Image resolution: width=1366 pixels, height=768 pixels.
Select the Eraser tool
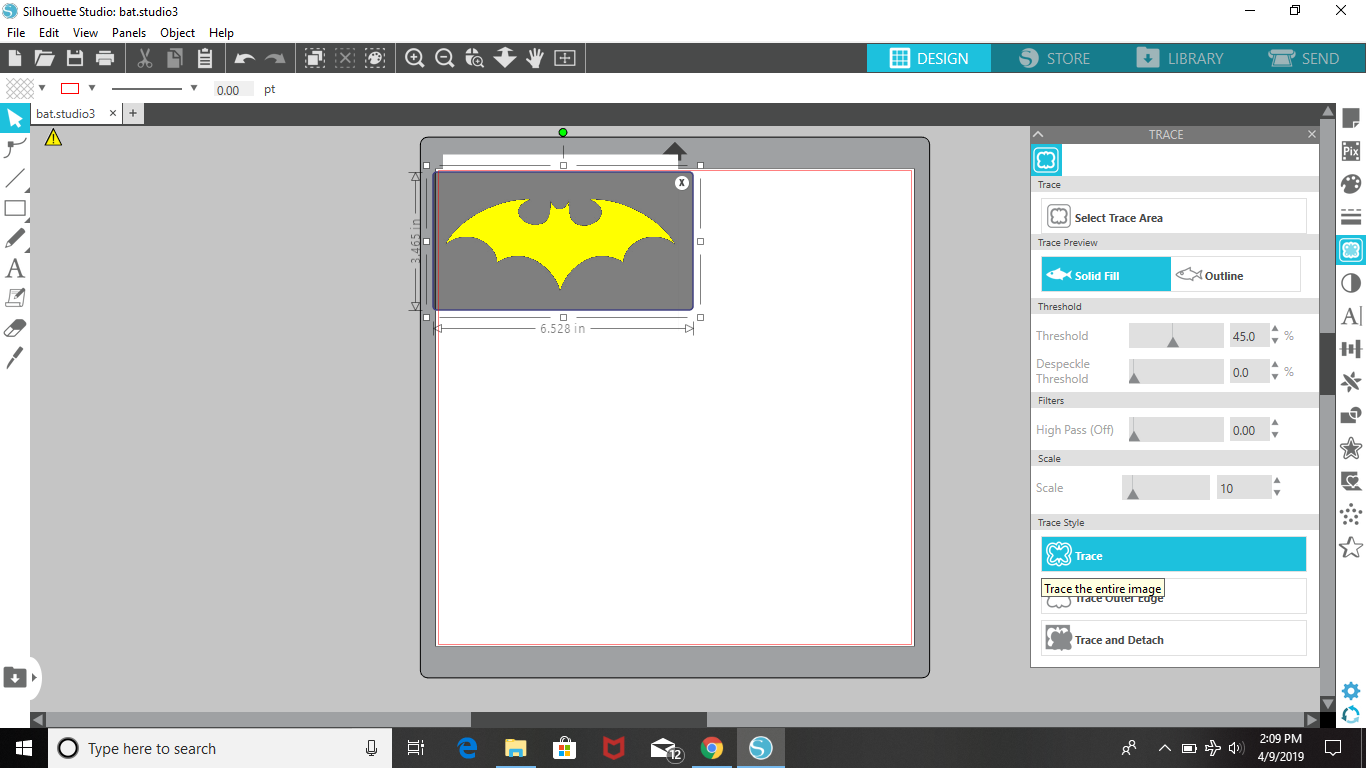(x=15, y=328)
